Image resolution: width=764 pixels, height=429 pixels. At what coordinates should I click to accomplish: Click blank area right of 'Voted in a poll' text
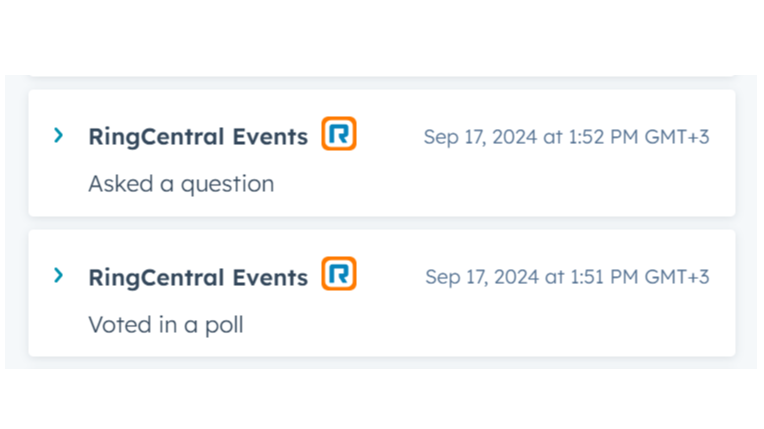[500, 325]
